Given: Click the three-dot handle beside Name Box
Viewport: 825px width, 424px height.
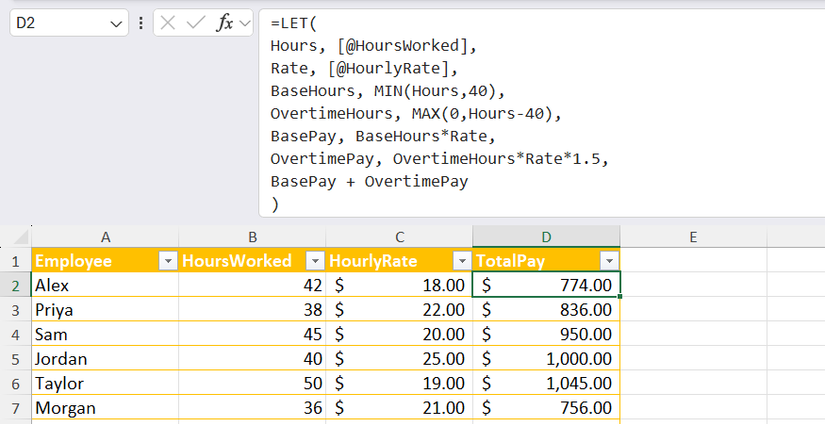Looking at the screenshot, I should [140, 23].
